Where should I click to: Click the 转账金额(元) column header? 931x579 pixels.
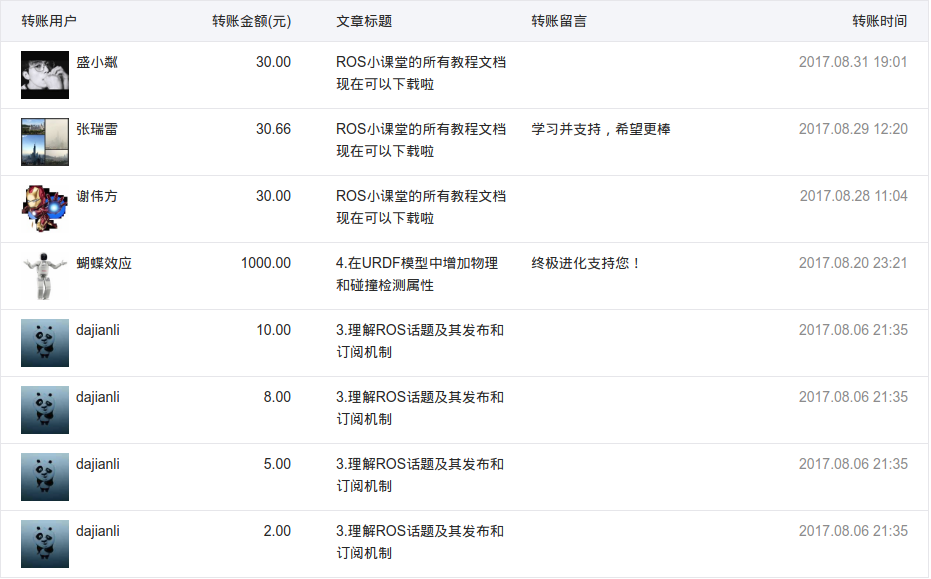tap(252, 21)
